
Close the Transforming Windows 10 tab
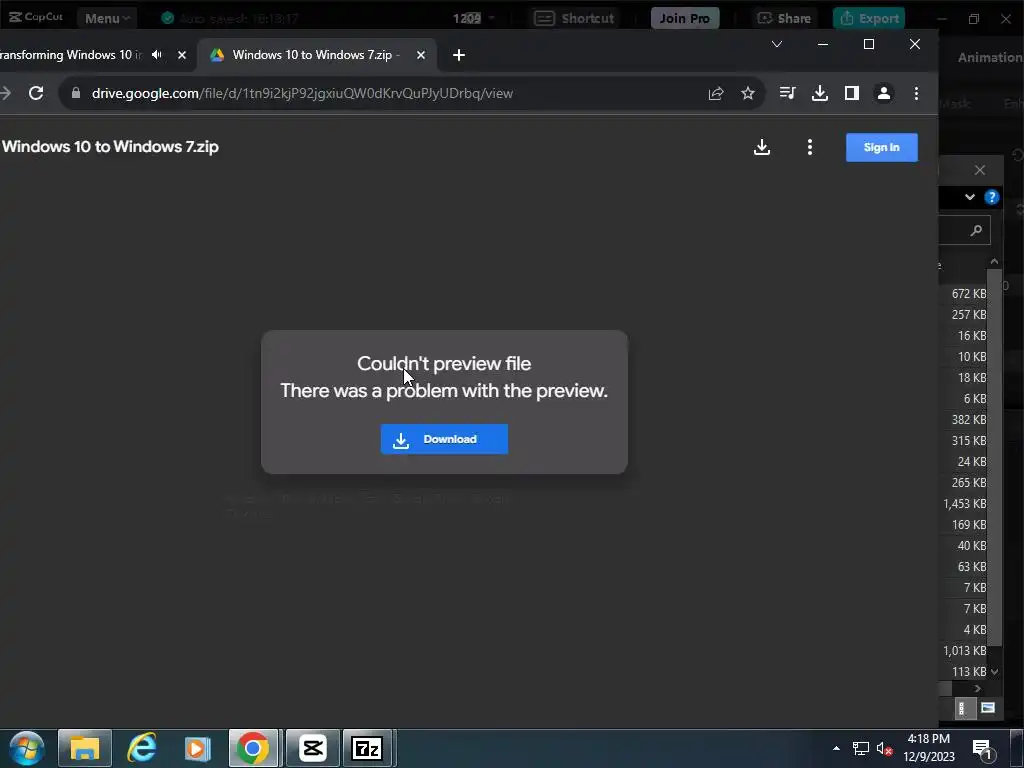[x=182, y=55]
